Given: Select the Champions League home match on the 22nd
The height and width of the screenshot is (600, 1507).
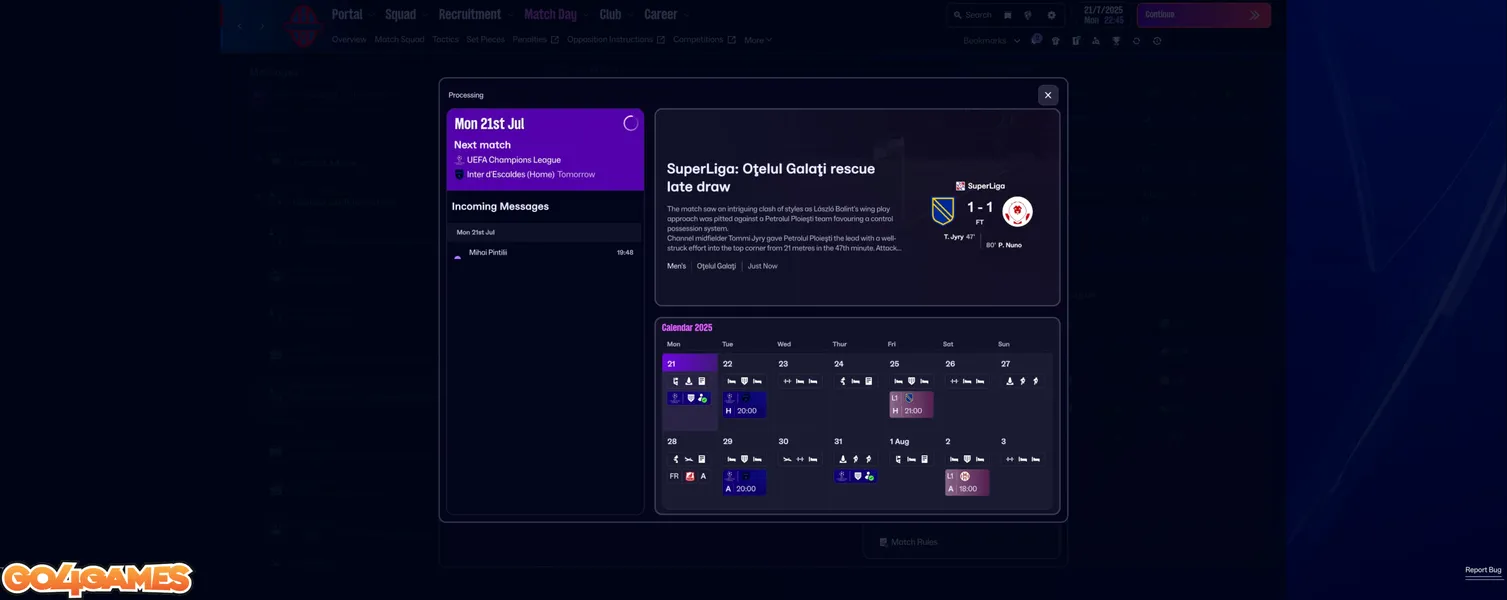Looking at the screenshot, I should click(744, 404).
